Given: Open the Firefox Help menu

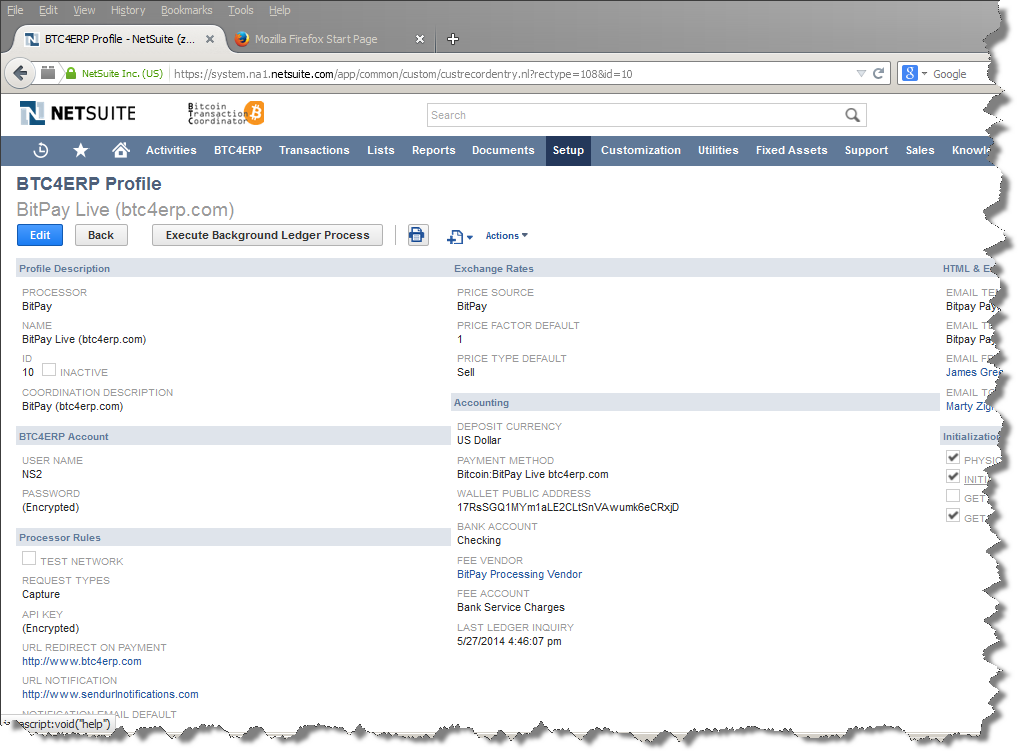Looking at the screenshot, I should click(x=279, y=10).
